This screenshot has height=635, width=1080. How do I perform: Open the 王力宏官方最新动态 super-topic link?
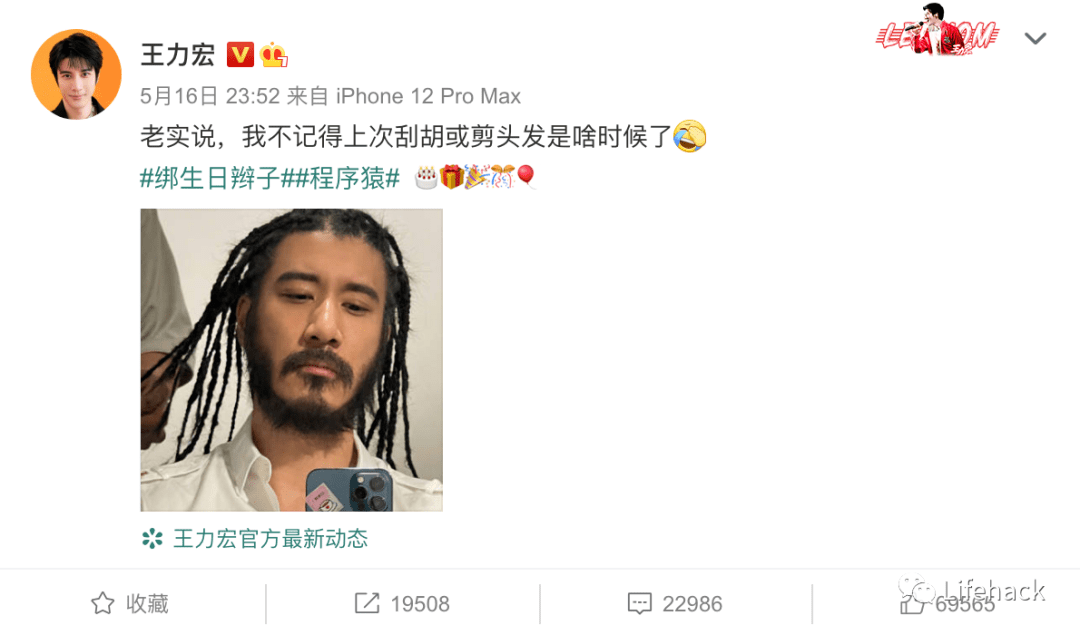pyautogui.click(x=270, y=539)
